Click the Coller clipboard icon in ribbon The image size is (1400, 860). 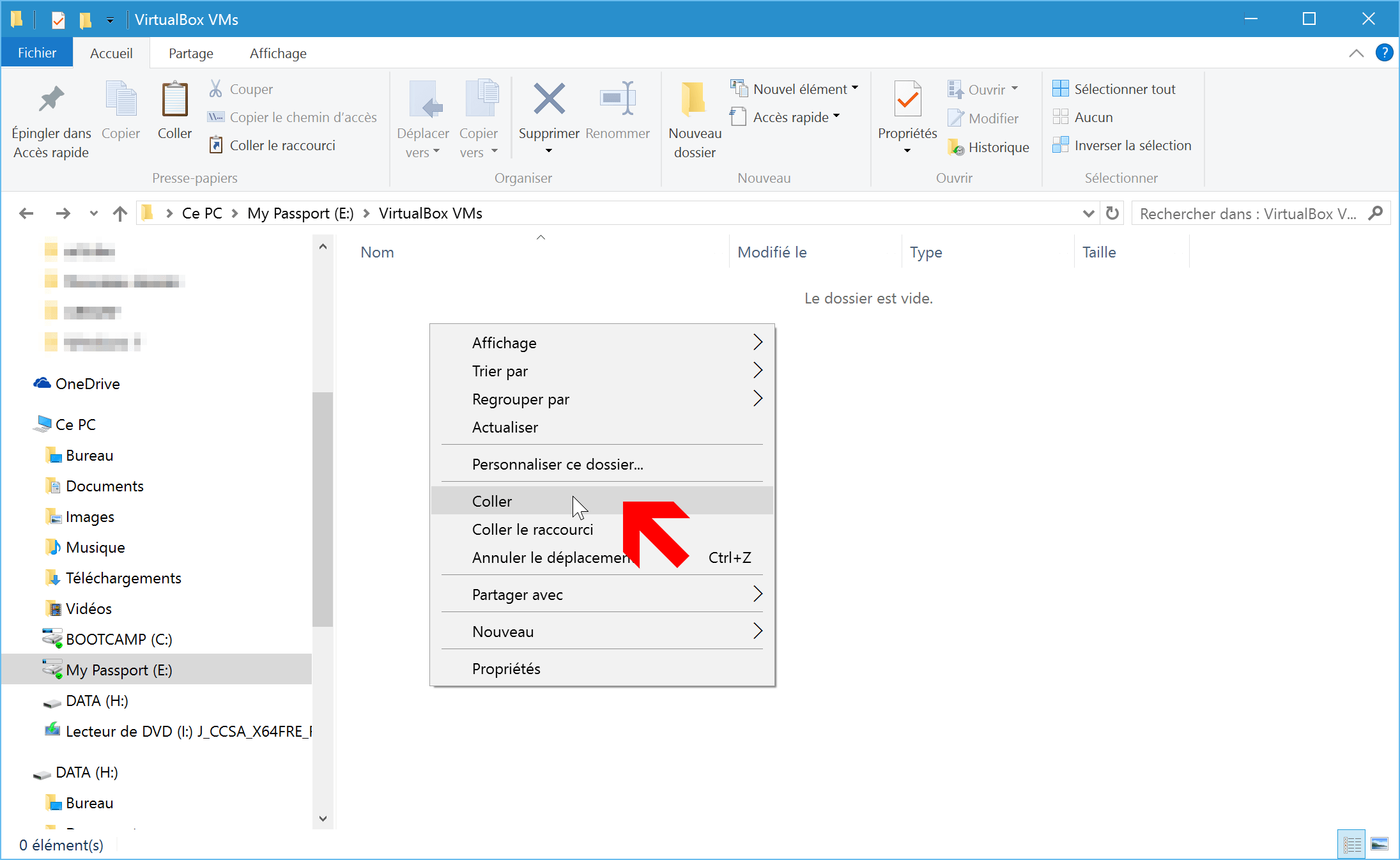click(x=174, y=99)
